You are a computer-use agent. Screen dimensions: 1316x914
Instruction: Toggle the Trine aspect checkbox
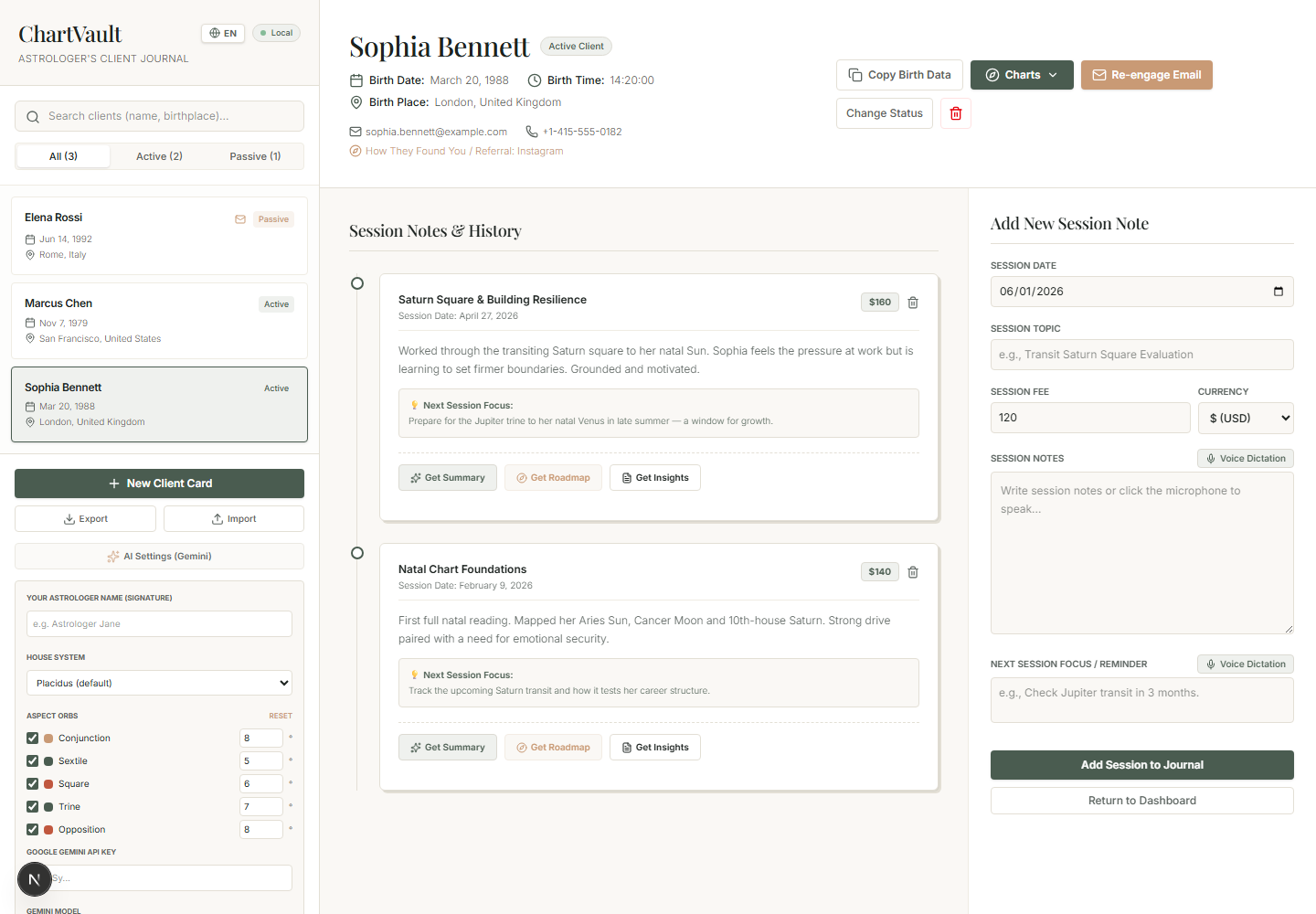[33, 806]
